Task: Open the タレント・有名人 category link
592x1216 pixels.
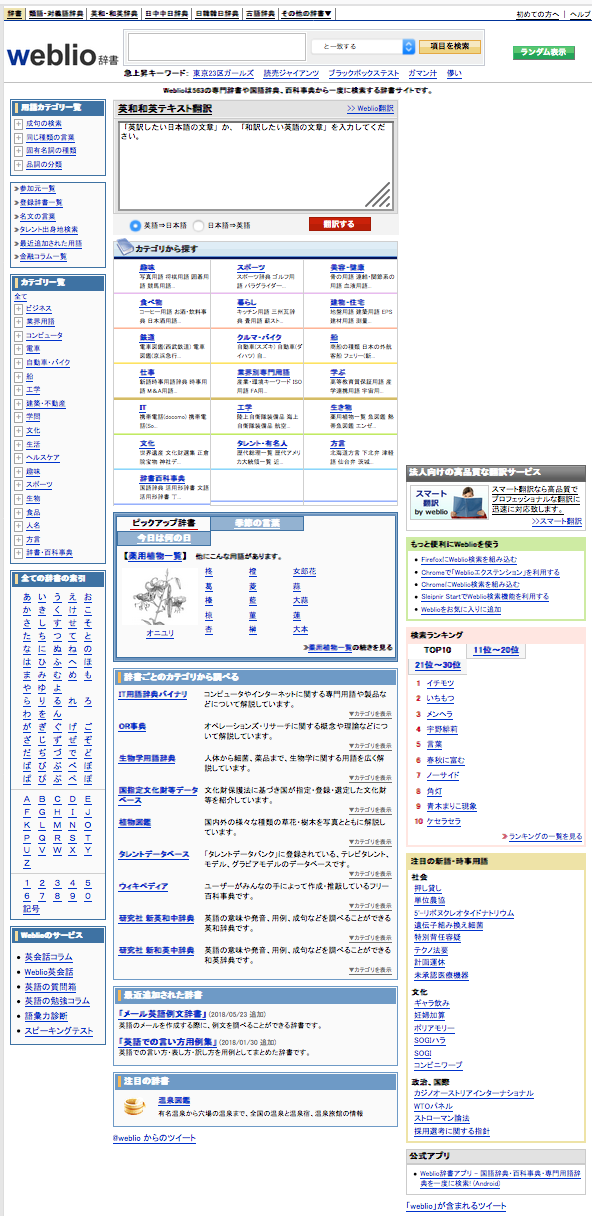Action: click(x=262, y=443)
